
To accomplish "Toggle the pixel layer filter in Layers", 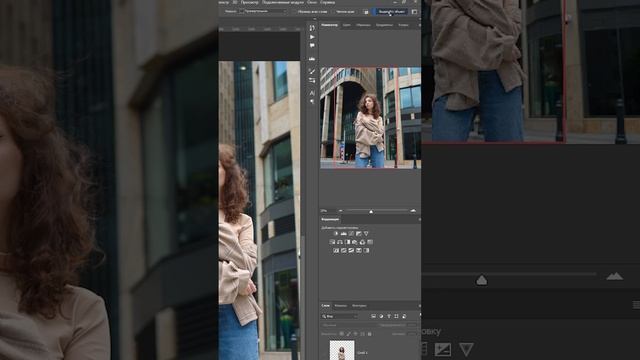I will pyautogui.click(x=373, y=316).
